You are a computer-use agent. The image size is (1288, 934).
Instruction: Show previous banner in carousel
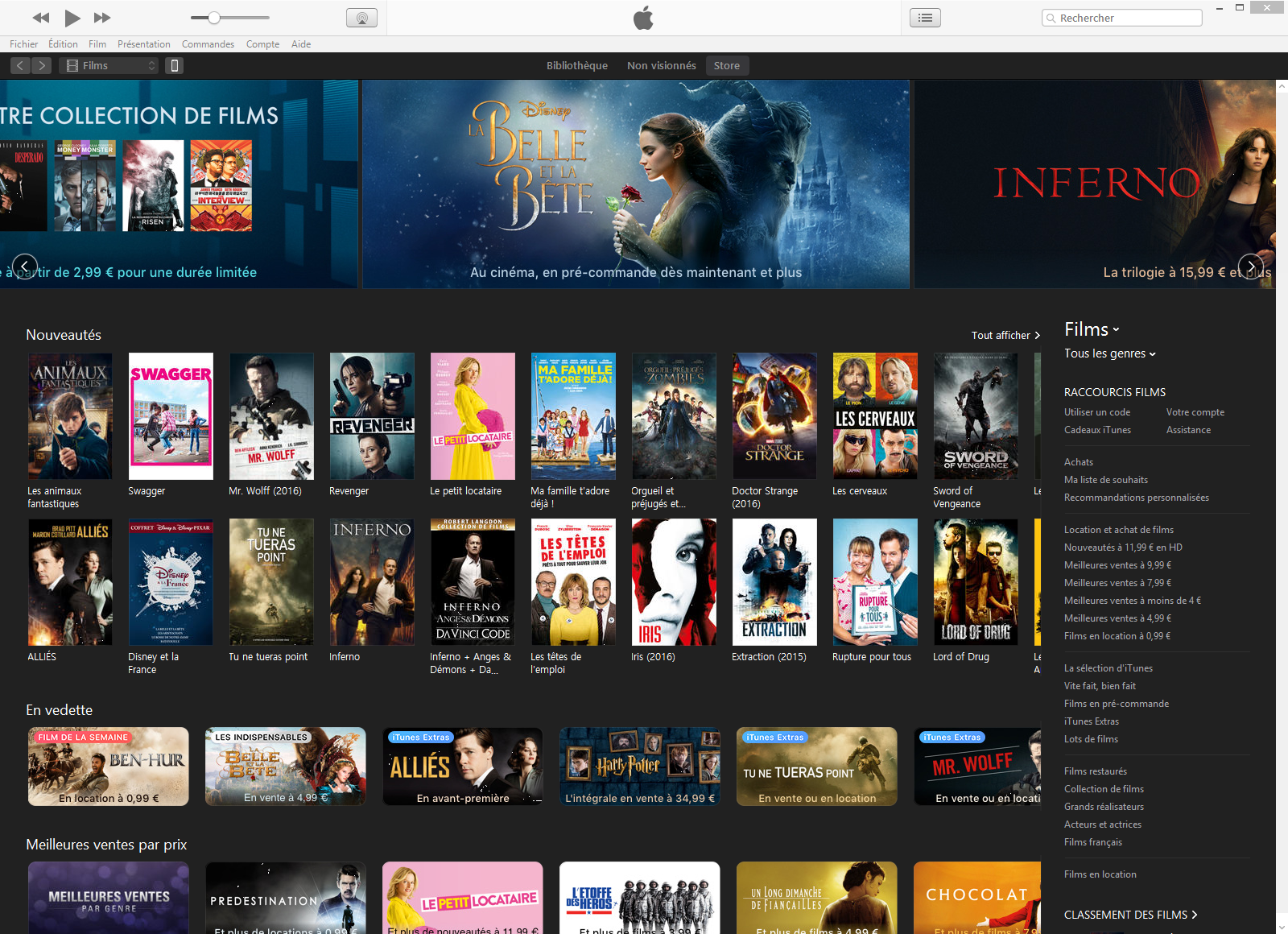(25, 266)
